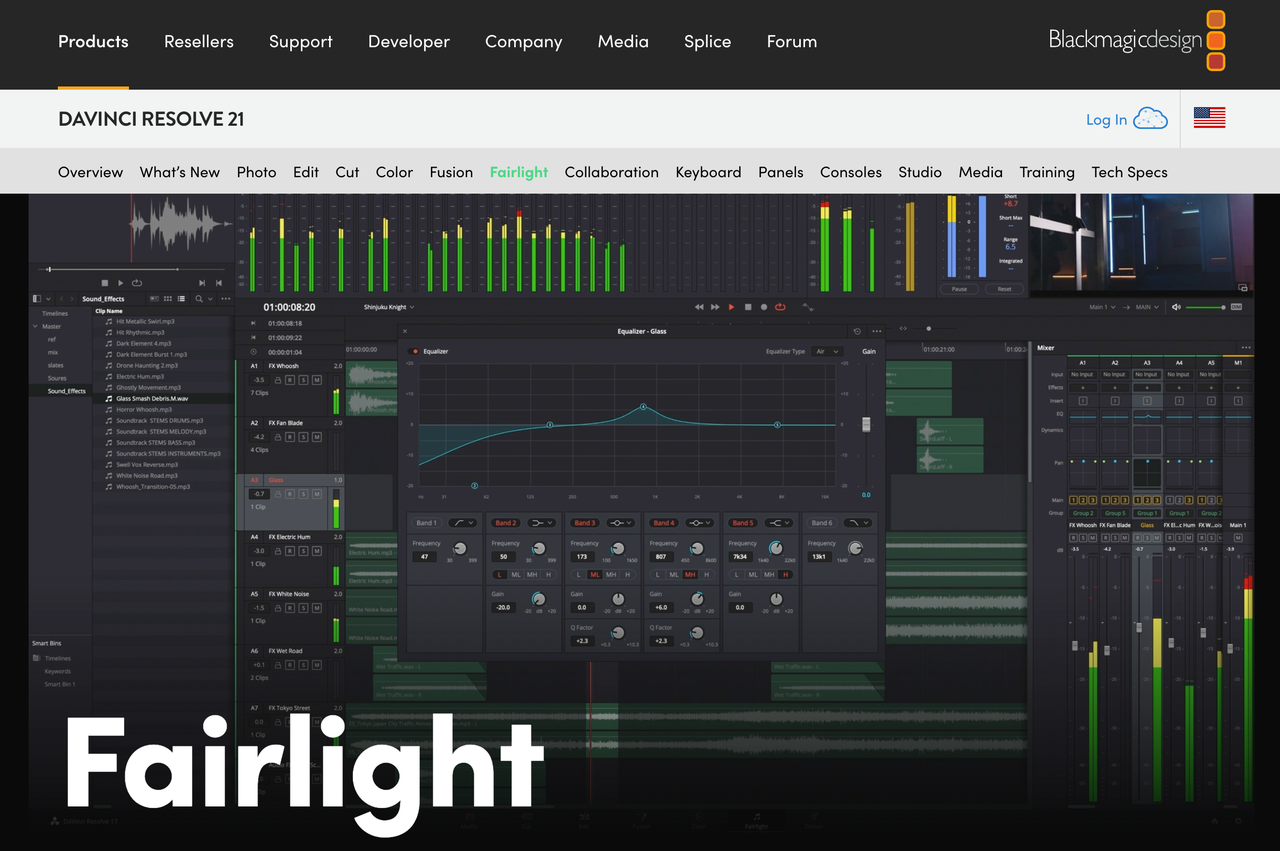
Task: Open the Main 1 bus dropdown
Action: (x=1102, y=307)
